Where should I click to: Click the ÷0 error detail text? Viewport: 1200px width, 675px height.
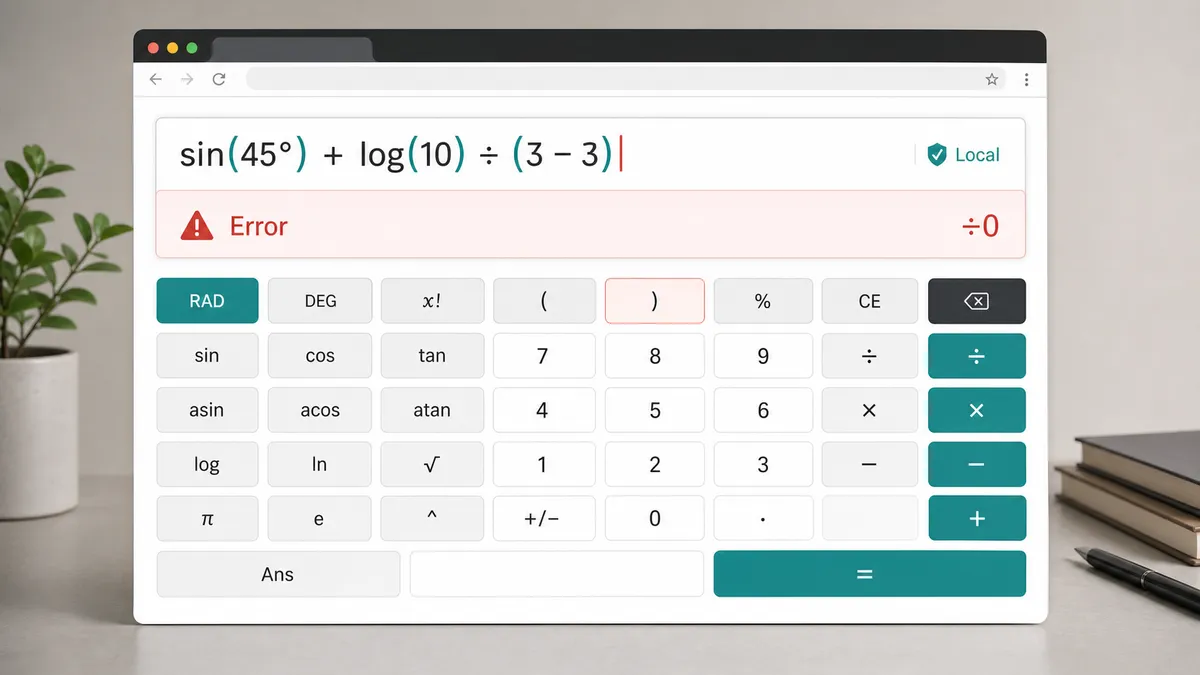point(980,227)
